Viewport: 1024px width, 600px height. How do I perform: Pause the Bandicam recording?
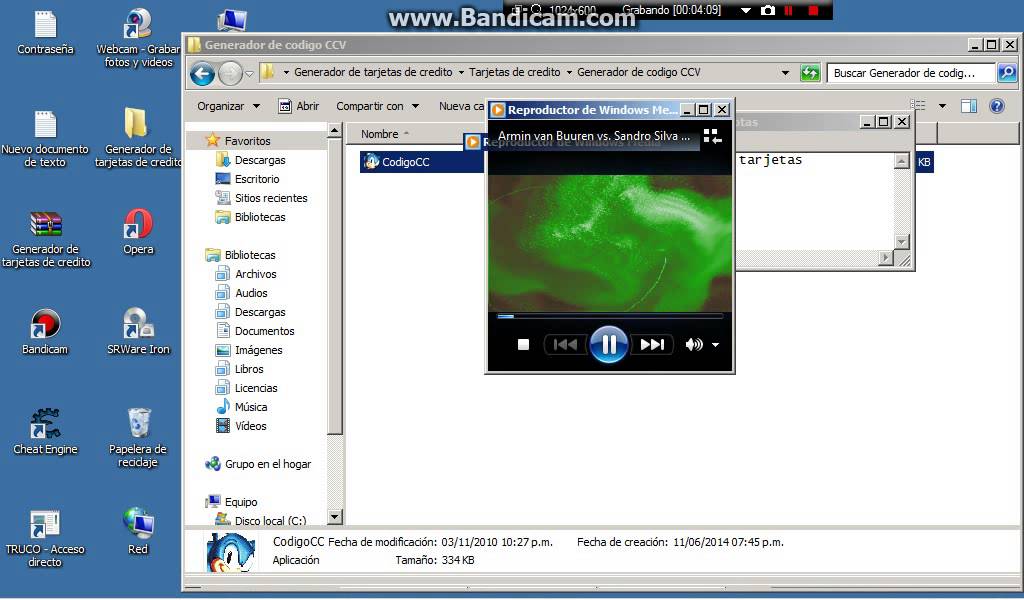pos(789,10)
